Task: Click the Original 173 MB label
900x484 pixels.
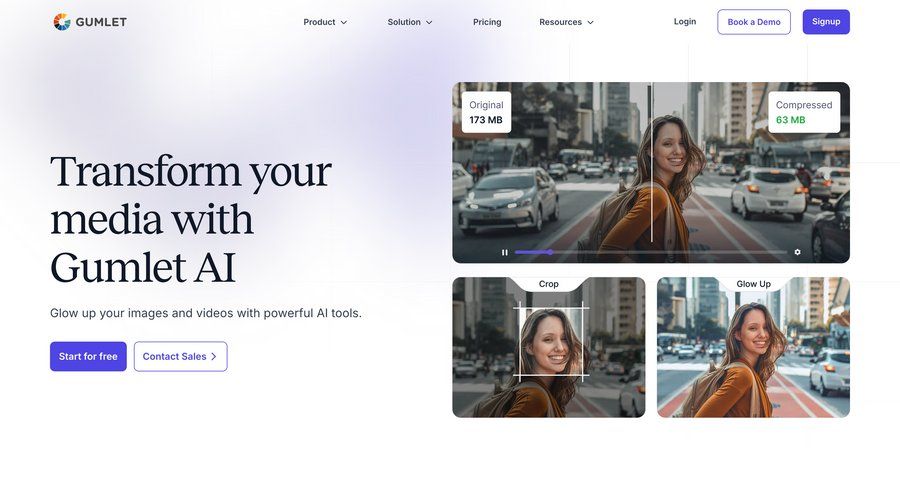Action: point(486,113)
